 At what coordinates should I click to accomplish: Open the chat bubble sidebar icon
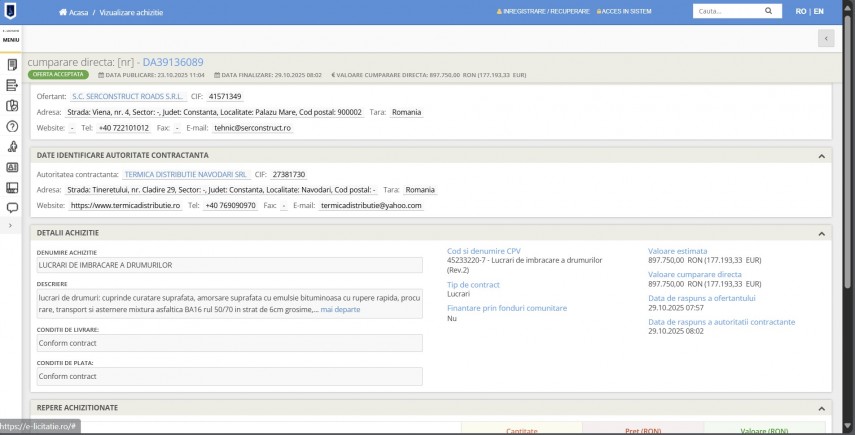tap(11, 208)
